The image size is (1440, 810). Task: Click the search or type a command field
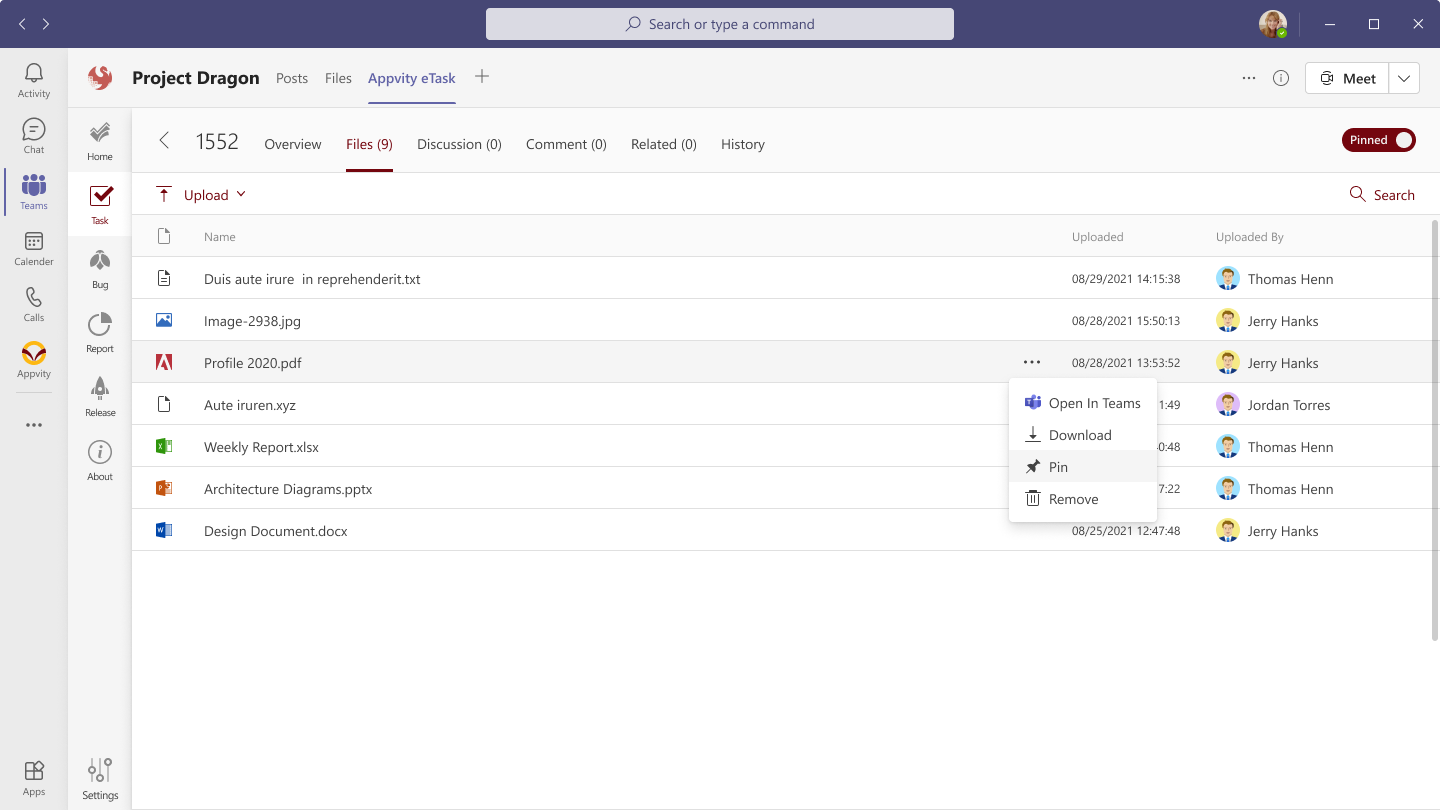click(x=719, y=23)
